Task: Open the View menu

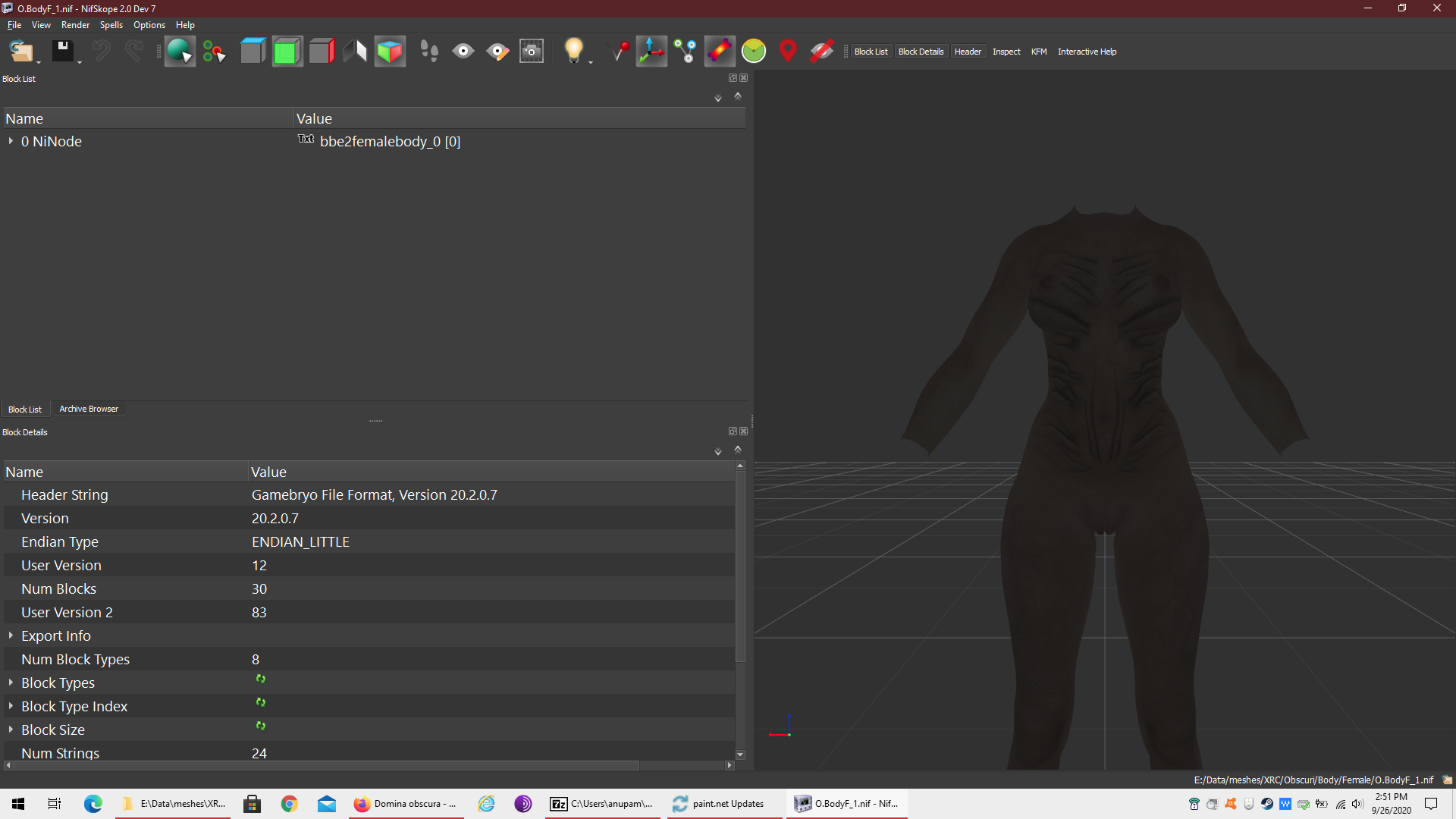Action: pos(41,25)
